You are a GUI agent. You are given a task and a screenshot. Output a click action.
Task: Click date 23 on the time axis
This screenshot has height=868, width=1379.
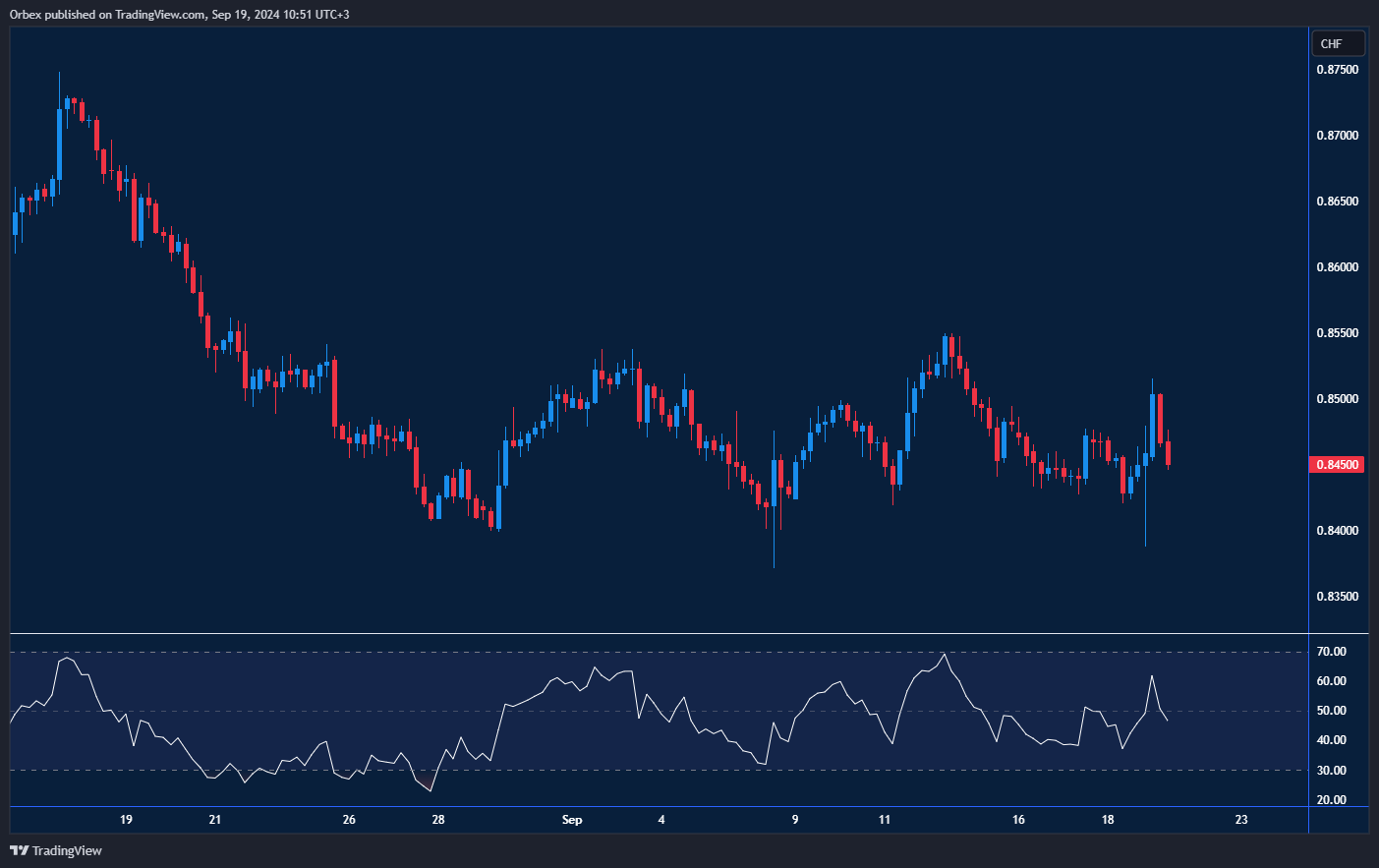(1241, 820)
